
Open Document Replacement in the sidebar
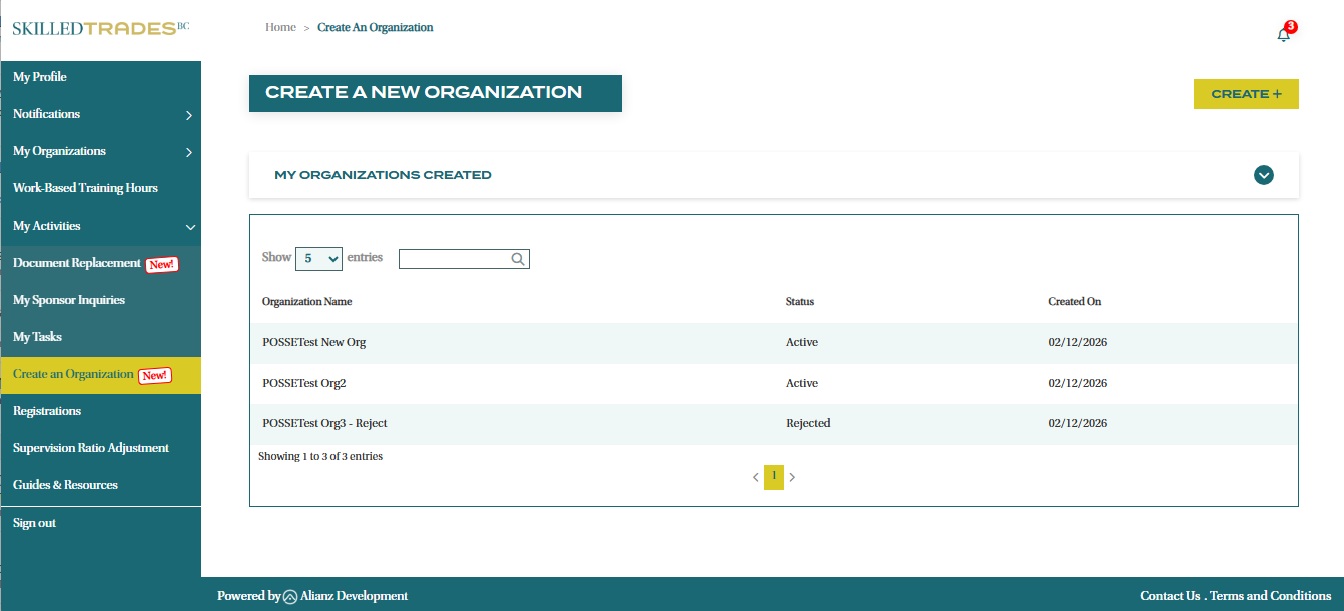point(77,263)
